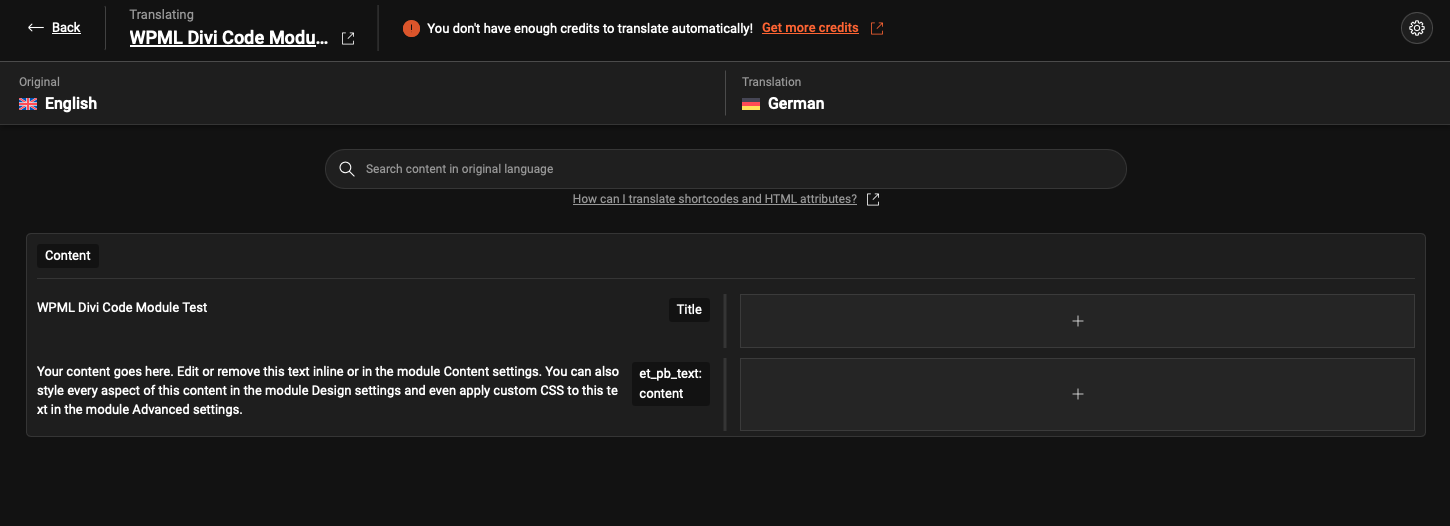The image size is (1450, 526).
Task: Click the German flag icon
Action: point(751,104)
